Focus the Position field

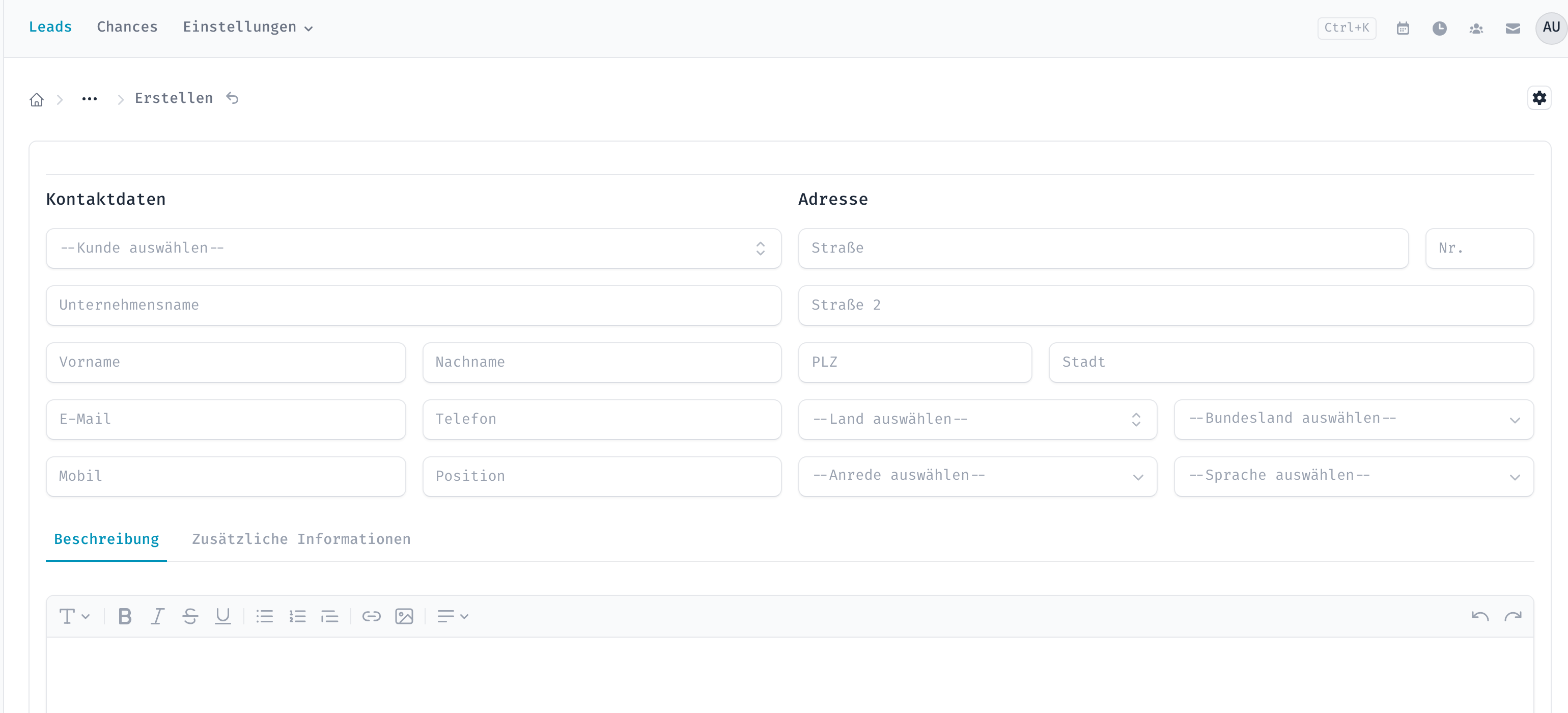tap(601, 477)
